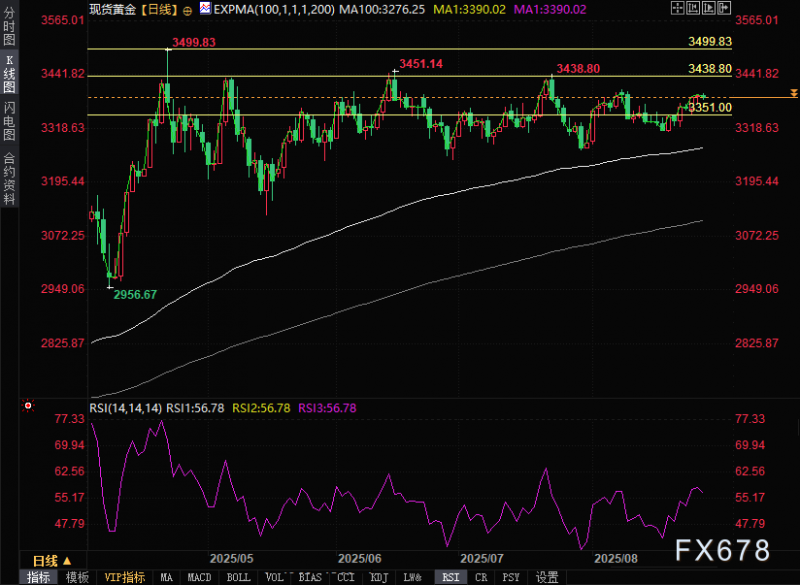Click the 2025/08 date axis label
Image resolution: width=800 pixels, height=585 pixels.
point(616,558)
